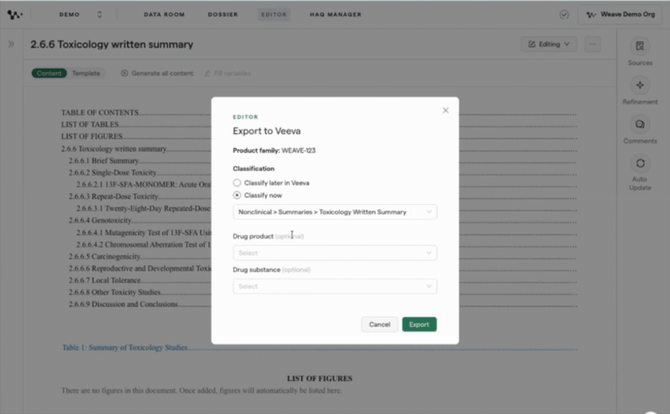
Task: Open the HAQ MANAGER tab
Action: [x=335, y=15]
